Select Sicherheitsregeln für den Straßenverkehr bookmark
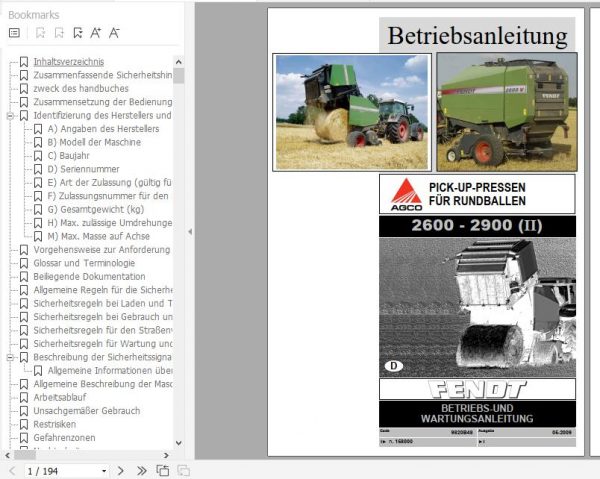Screen dimensions: 600x479 [x=103, y=330]
